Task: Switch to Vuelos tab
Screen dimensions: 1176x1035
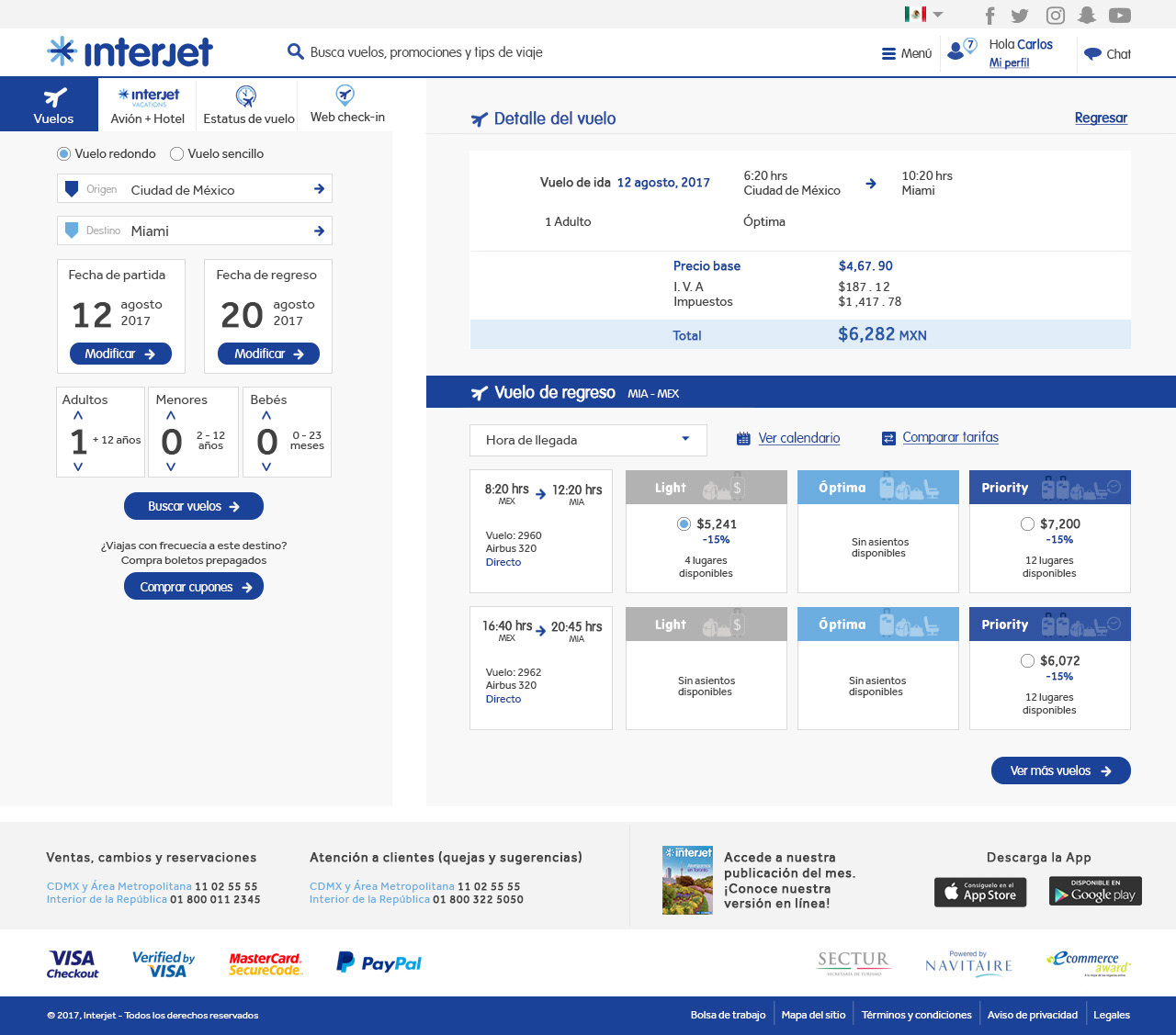Action: [x=49, y=105]
